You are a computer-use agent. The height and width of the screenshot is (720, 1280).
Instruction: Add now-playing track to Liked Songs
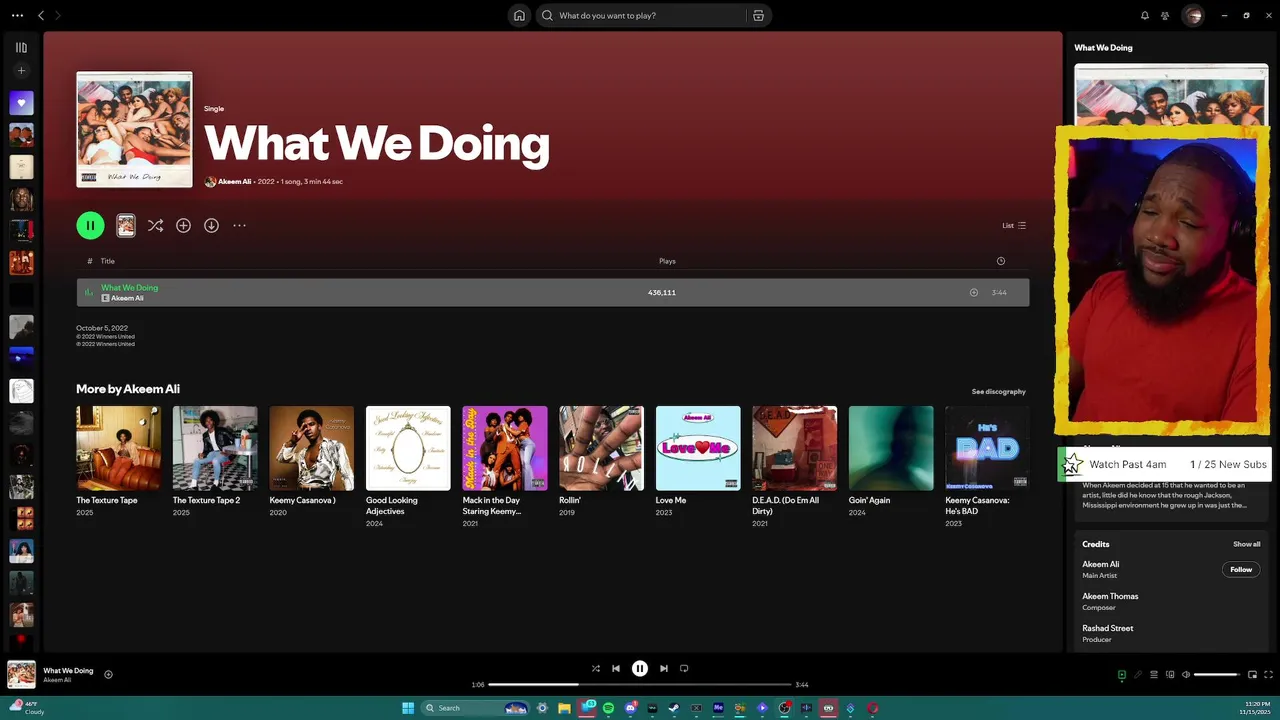tap(108, 674)
